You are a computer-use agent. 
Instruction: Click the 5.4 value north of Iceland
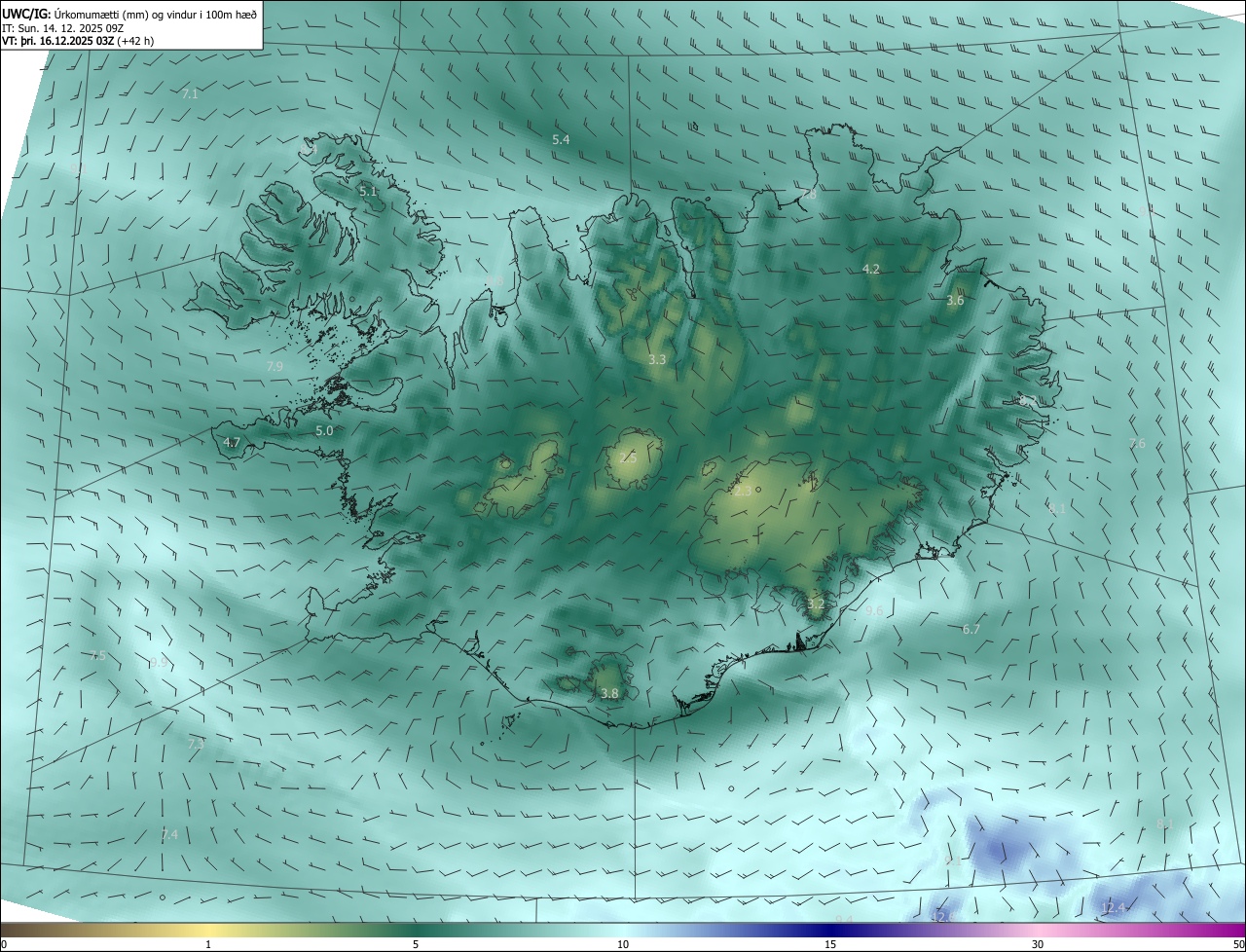tap(561, 140)
